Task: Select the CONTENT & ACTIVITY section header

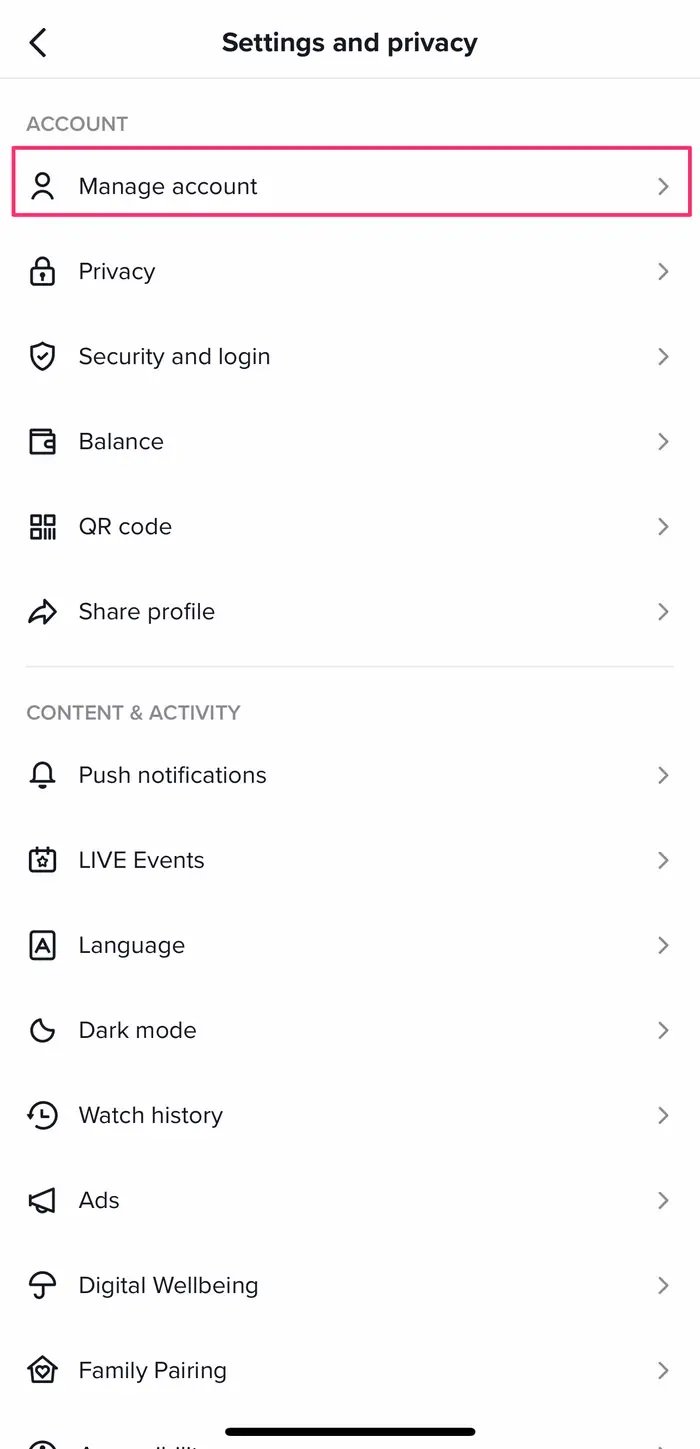Action: 133,712
